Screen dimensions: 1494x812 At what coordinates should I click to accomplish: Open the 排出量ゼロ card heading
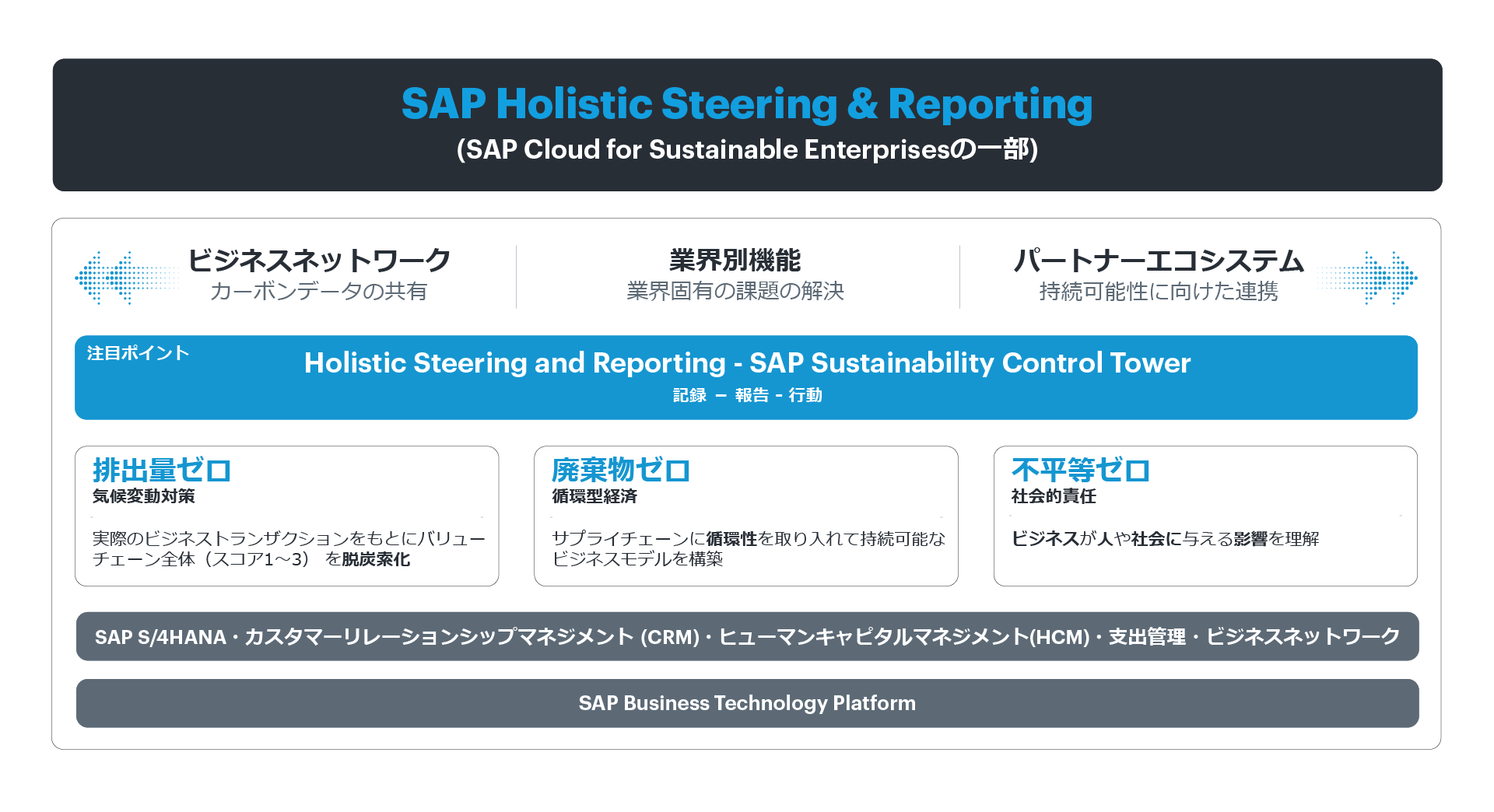162,471
